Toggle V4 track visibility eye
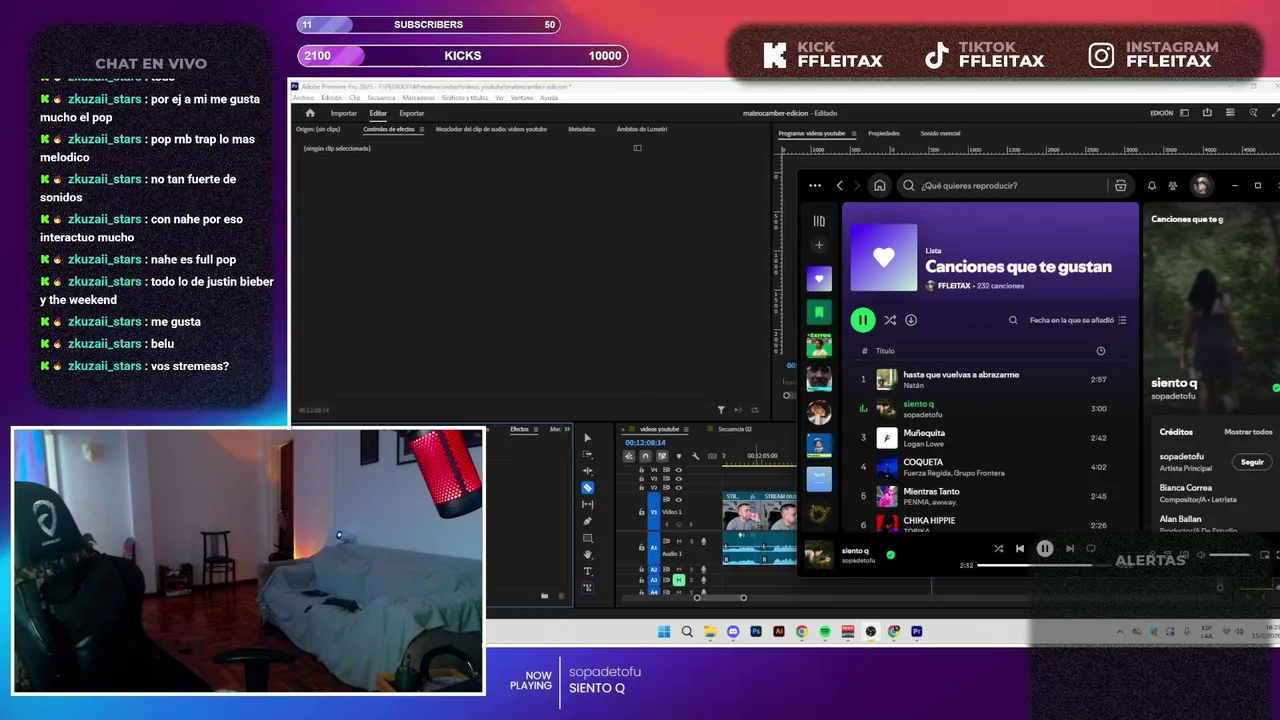The width and height of the screenshot is (1280, 720). coord(679,469)
